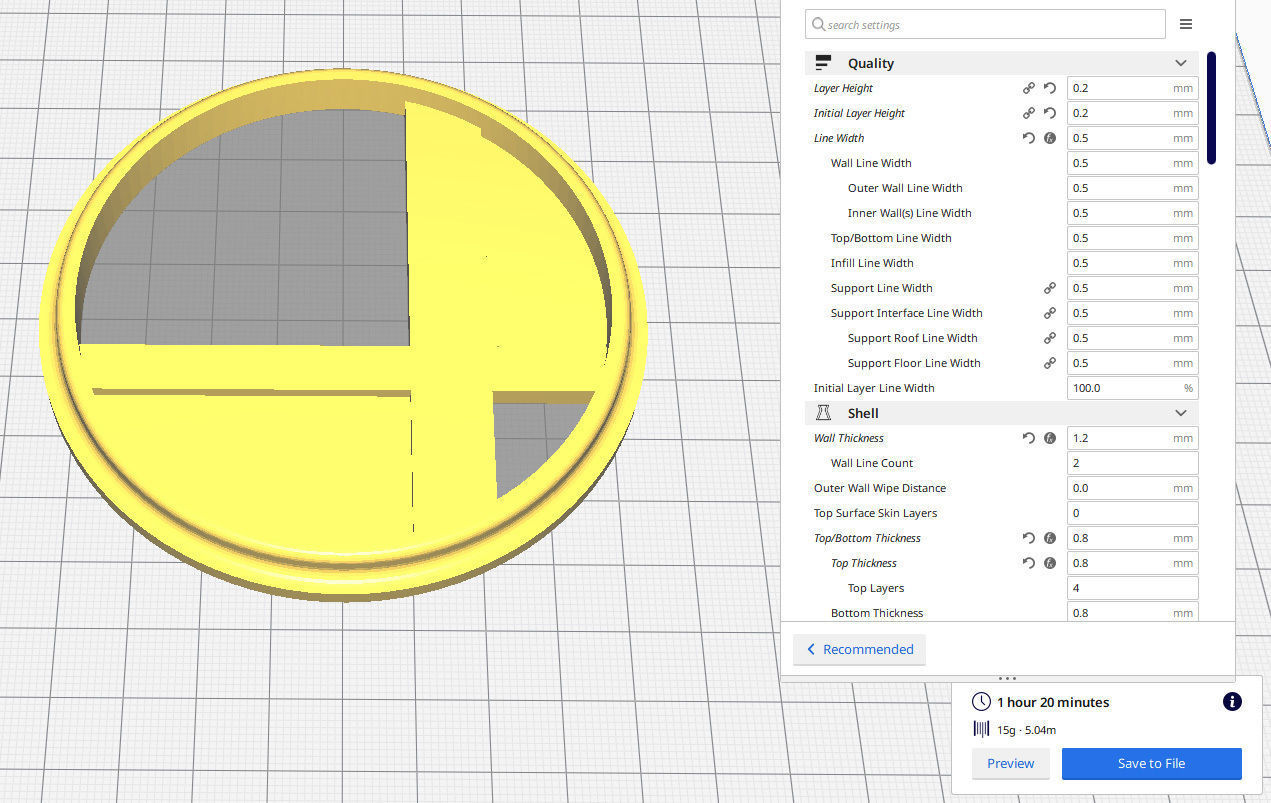Viewport: 1271px width, 803px height.
Task: Edit the Wall Line Count field
Action: [1132, 463]
